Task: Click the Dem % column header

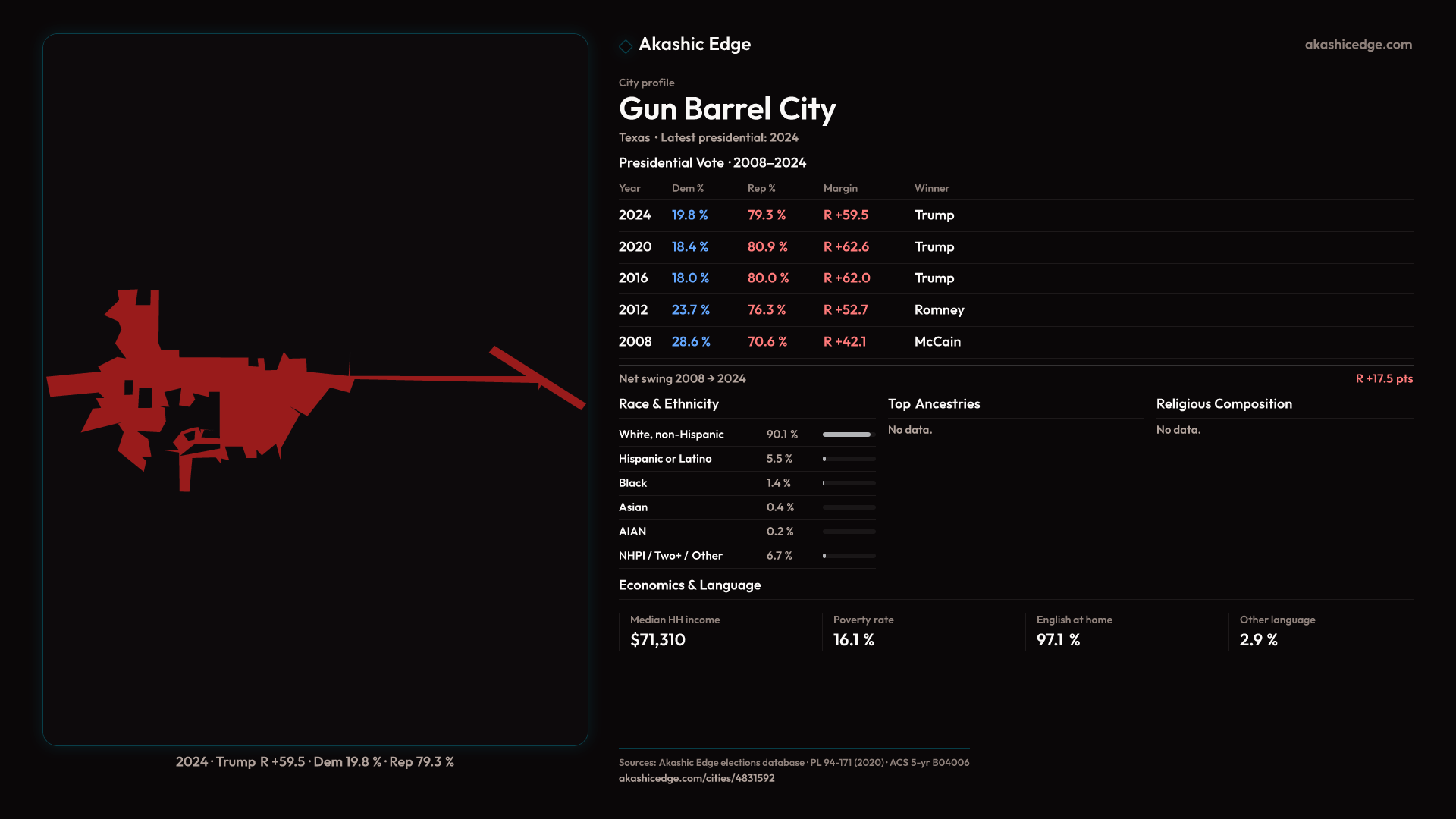Action: pyautogui.click(x=687, y=188)
